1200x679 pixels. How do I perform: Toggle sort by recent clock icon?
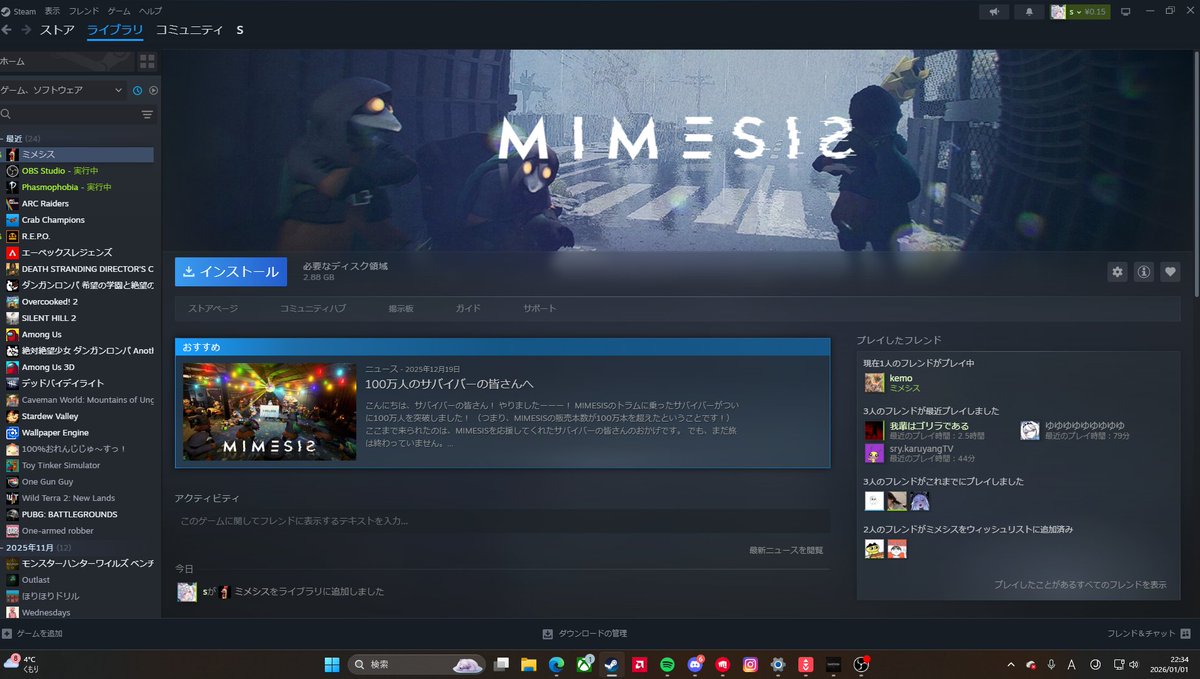click(137, 90)
